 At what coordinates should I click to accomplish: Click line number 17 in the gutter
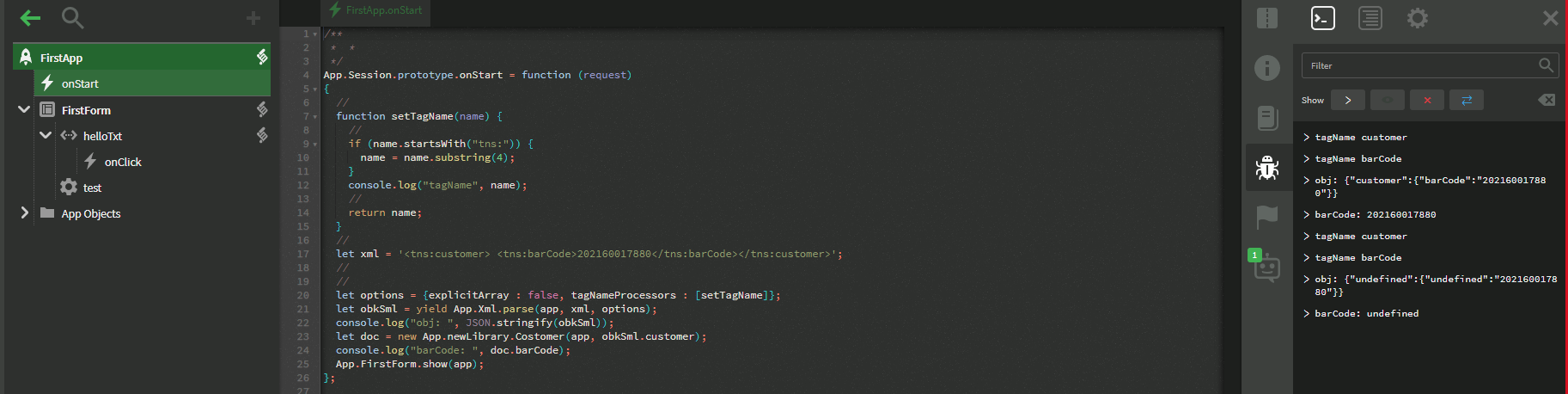click(302, 255)
